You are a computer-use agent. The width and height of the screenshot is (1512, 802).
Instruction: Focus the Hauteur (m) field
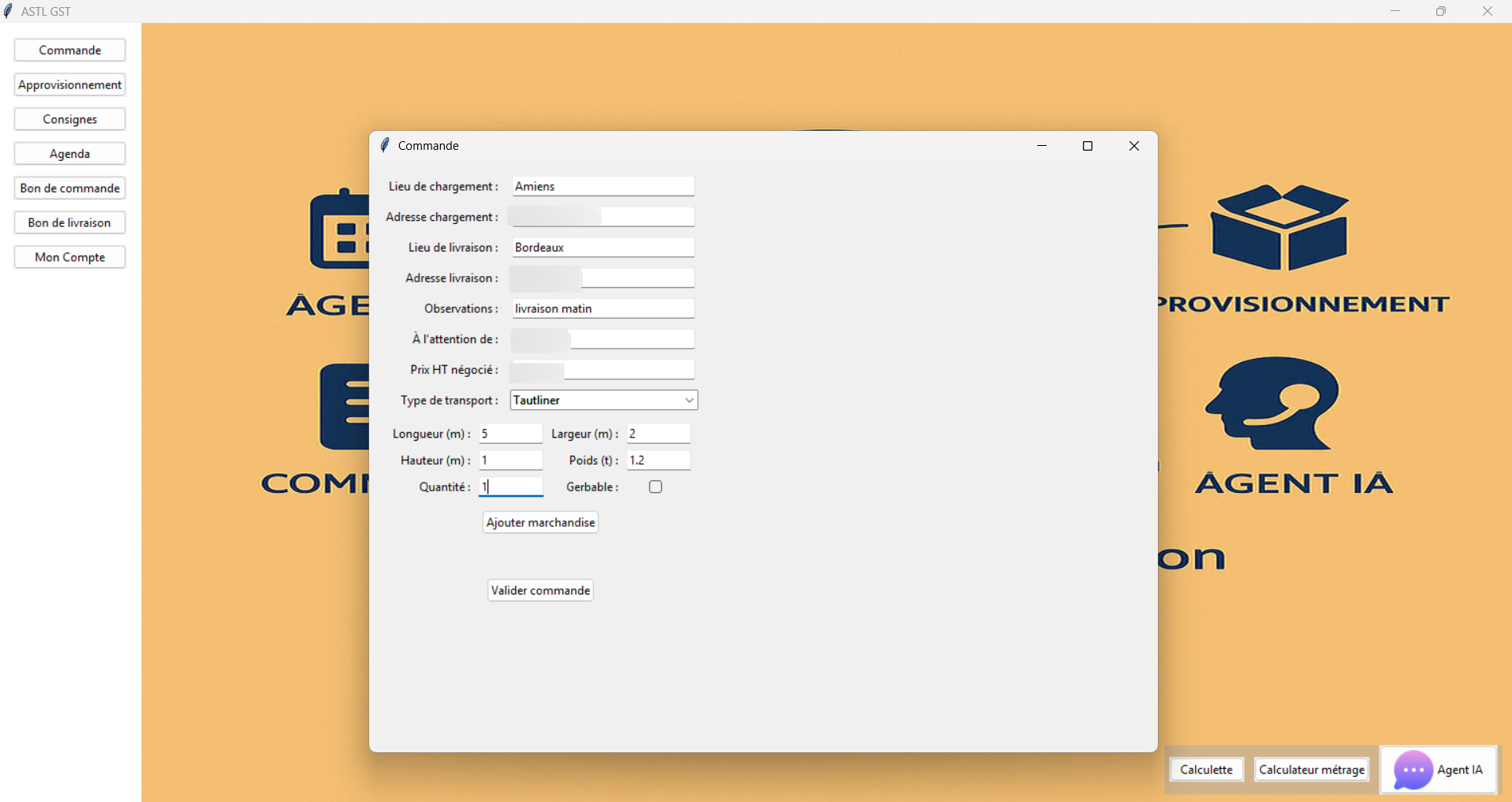[x=510, y=460]
